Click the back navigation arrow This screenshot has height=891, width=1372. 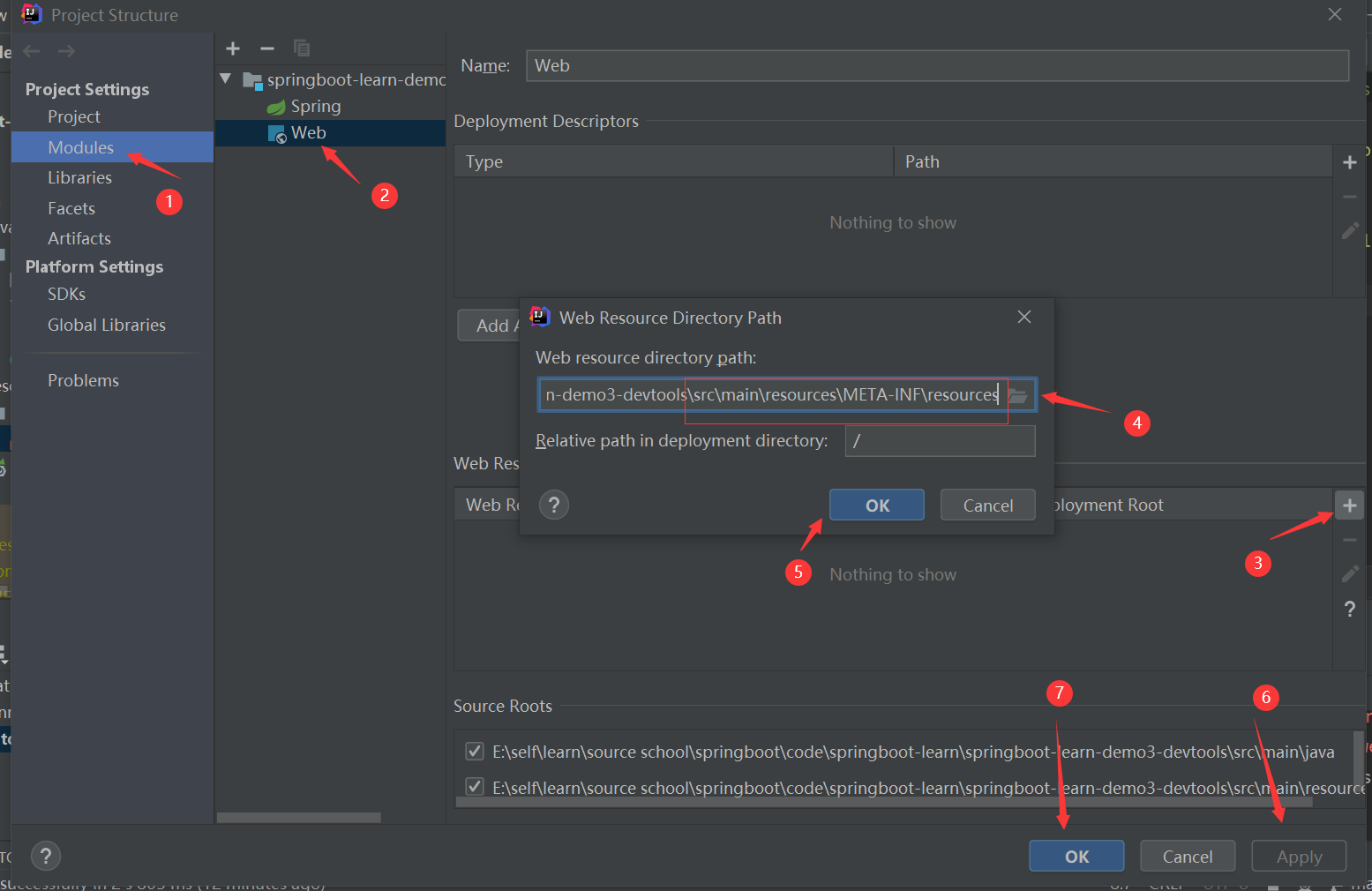pyautogui.click(x=32, y=51)
